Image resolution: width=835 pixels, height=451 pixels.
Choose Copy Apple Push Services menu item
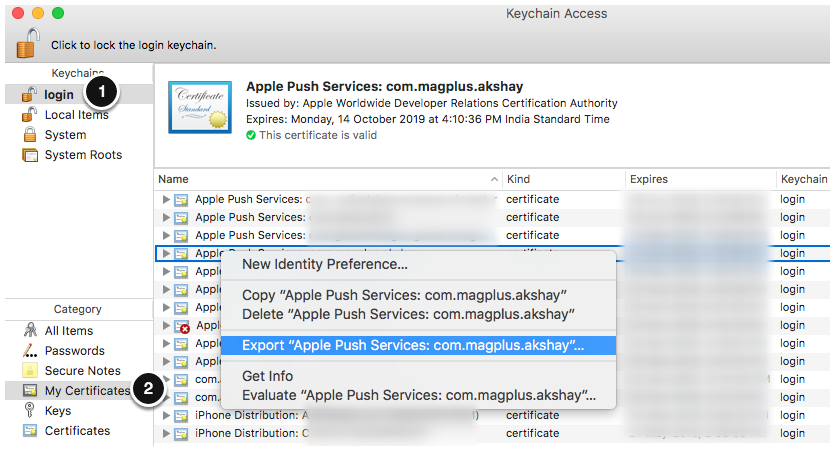404,295
